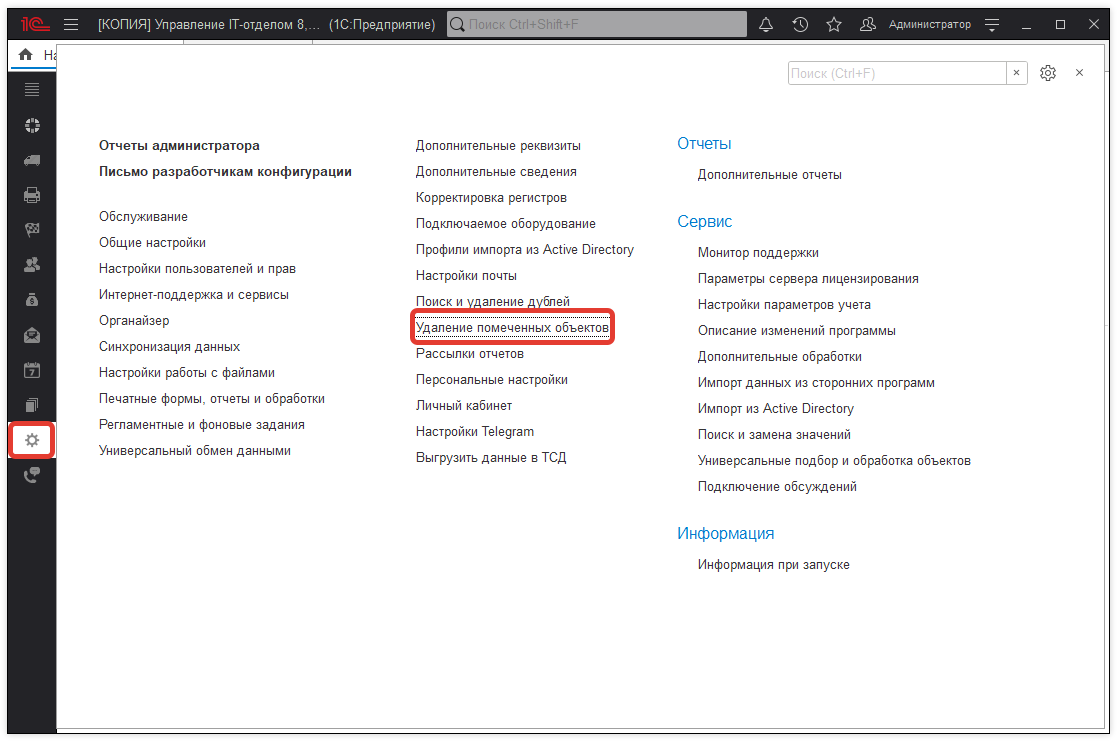1117x741 pixels.
Task: Clear the menu search field with X
Action: point(1016,73)
